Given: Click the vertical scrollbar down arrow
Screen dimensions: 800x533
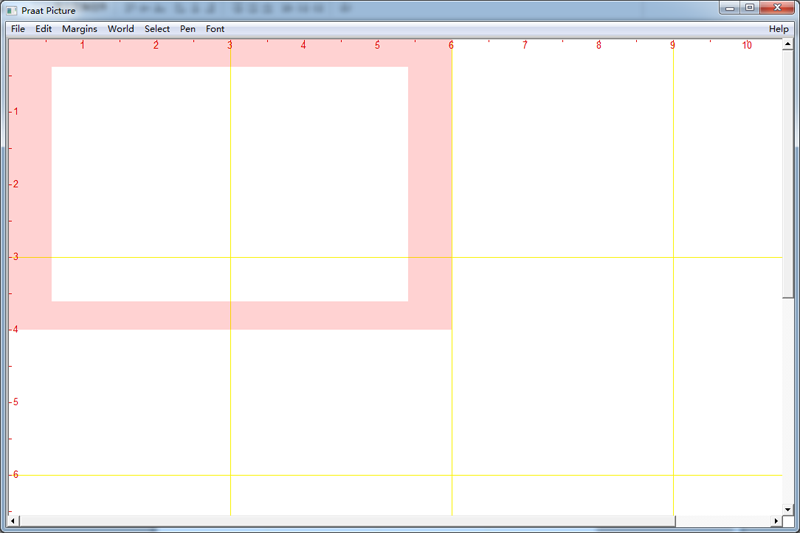Looking at the screenshot, I should [788, 509].
